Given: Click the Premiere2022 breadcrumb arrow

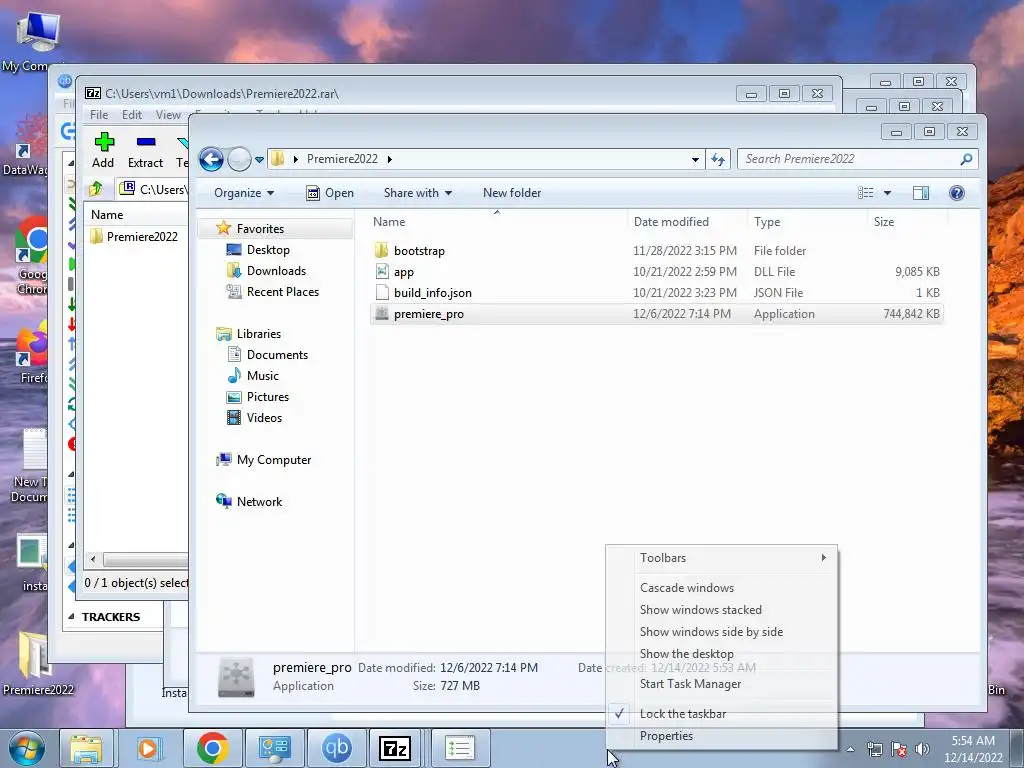Looking at the screenshot, I should point(389,159).
